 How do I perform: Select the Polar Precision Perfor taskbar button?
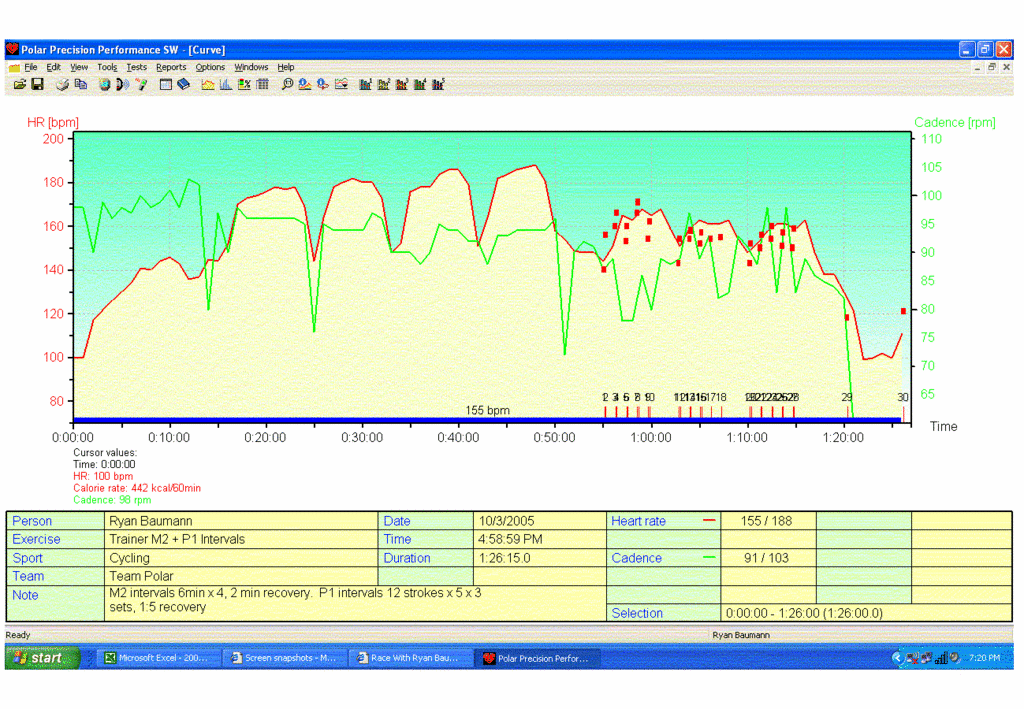[537, 658]
